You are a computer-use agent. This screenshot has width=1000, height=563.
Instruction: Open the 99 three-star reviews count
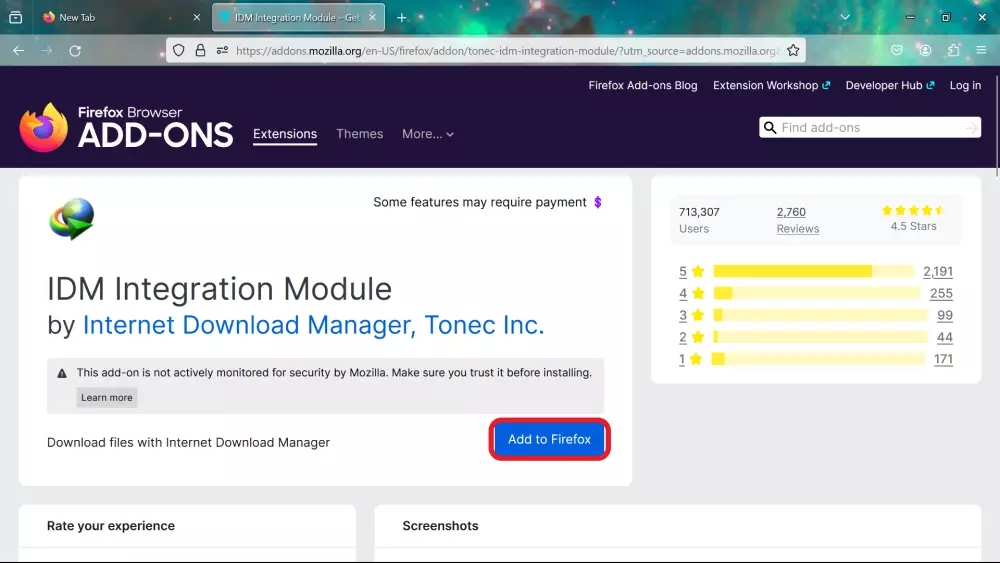pos(945,315)
